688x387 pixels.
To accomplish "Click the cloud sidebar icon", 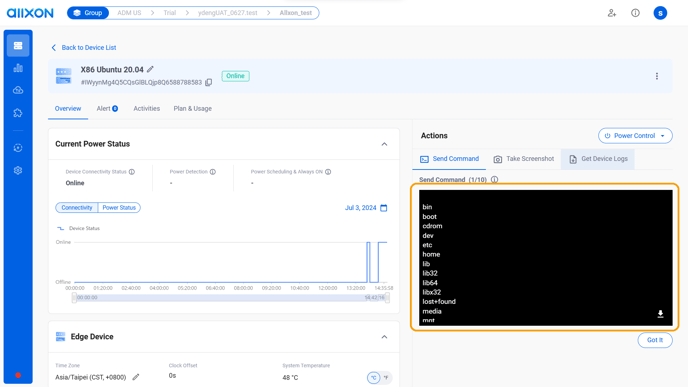I will coord(18,90).
